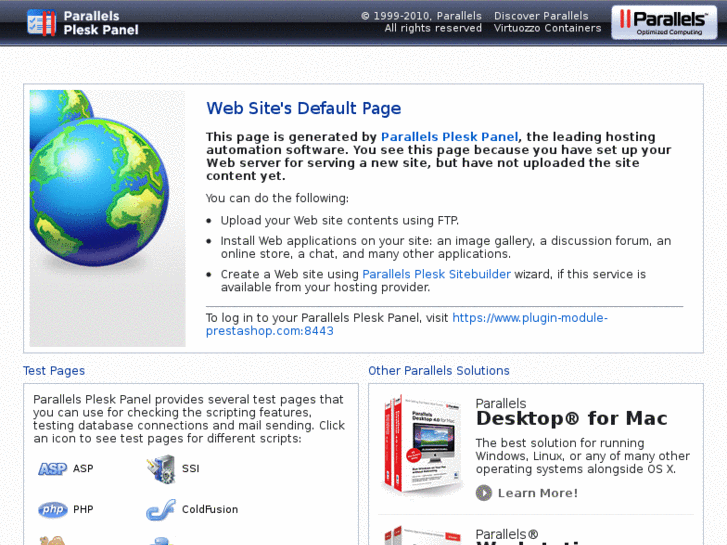Viewport: 727px width, 545px height.
Task: Open the ASP test page icon
Action: pos(52,469)
